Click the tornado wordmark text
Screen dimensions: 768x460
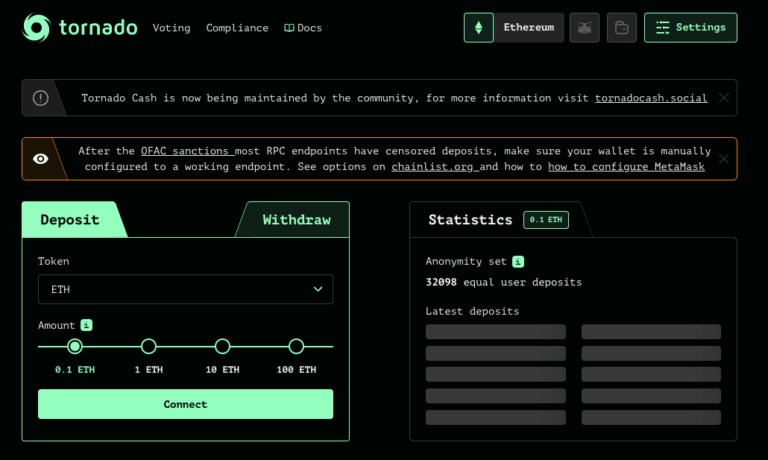pos(98,27)
